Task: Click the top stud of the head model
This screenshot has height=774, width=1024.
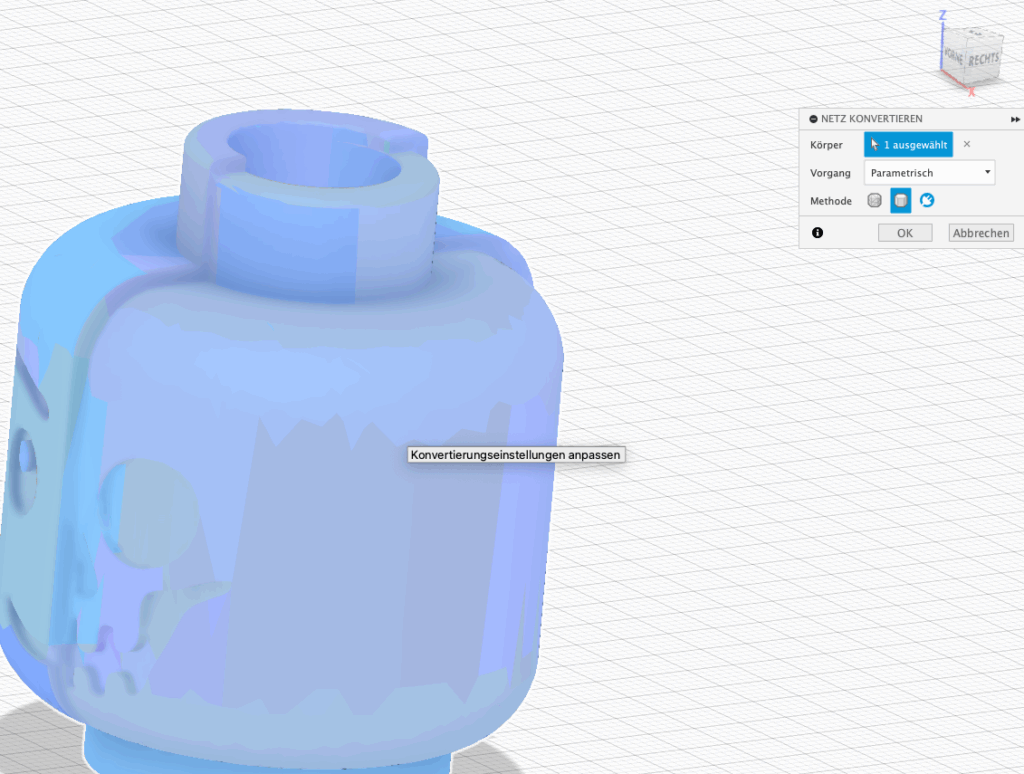Action: (x=310, y=200)
